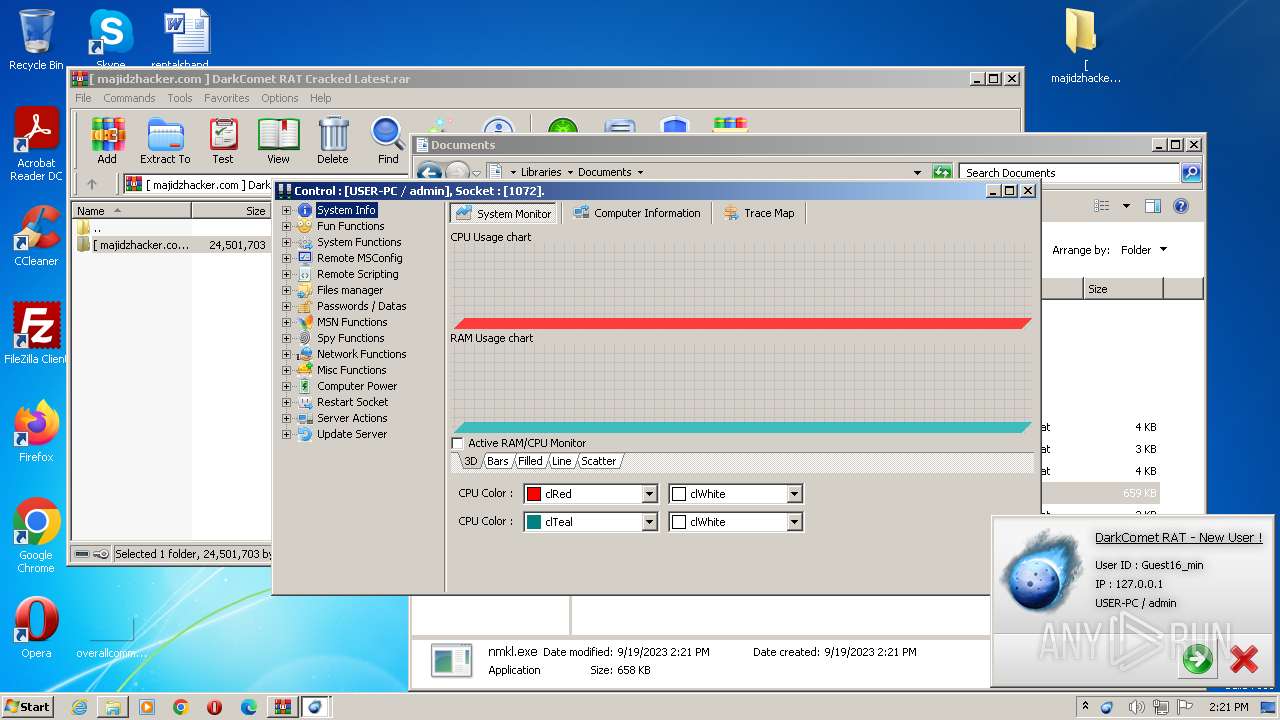Select Passwords / Datas tree item

361,306
